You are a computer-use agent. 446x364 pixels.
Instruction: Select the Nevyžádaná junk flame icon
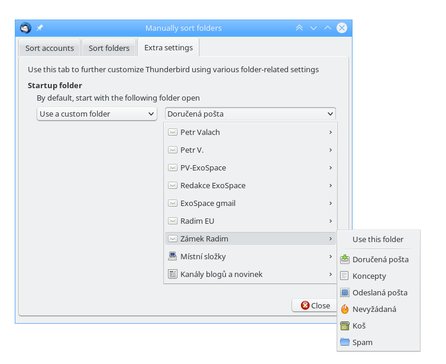(345, 309)
